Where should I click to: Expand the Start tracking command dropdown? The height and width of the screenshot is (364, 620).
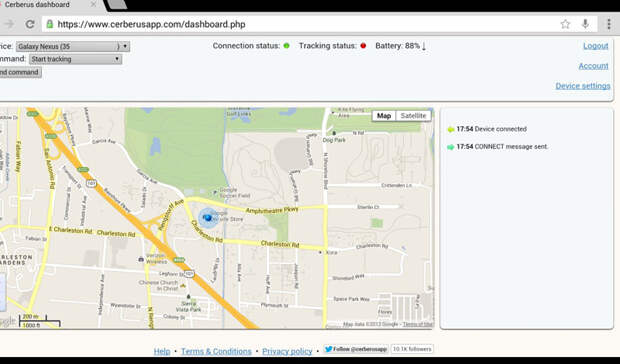75,59
